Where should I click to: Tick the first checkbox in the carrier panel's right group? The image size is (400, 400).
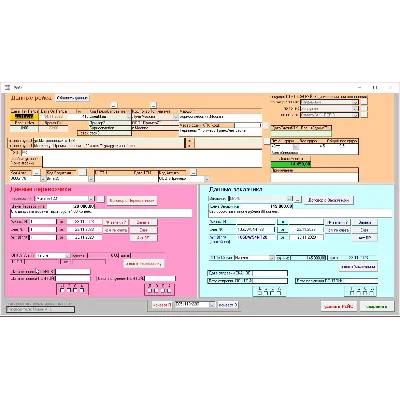(x=150, y=290)
